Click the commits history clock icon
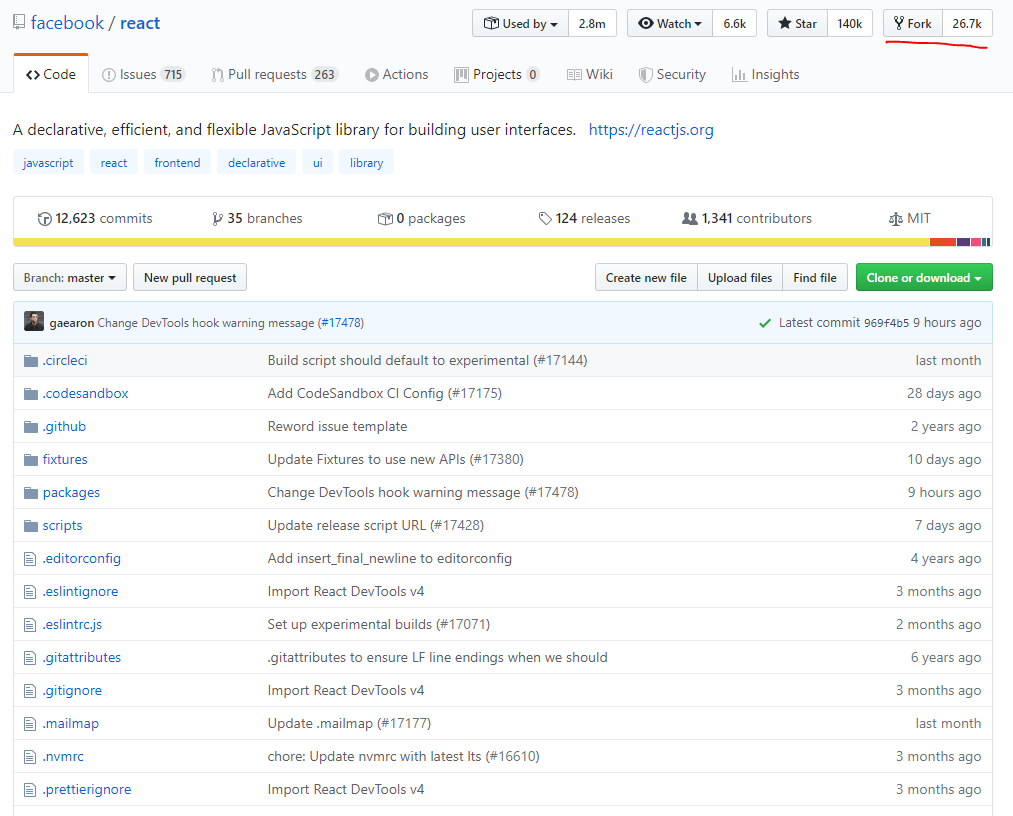This screenshot has height=816, width=1013. coord(45,219)
